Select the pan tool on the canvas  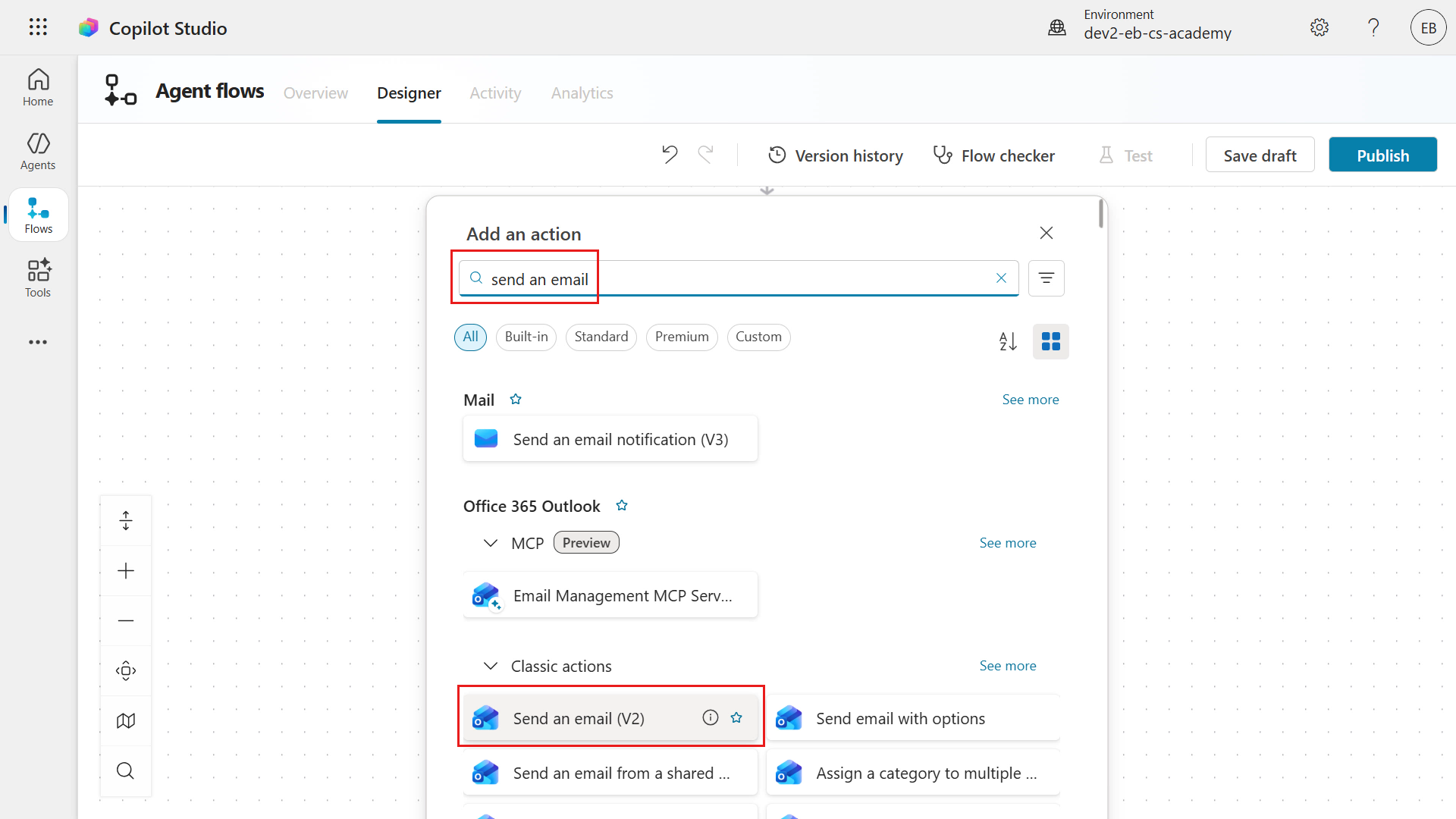pyautogui.click(x=126, y=670)
